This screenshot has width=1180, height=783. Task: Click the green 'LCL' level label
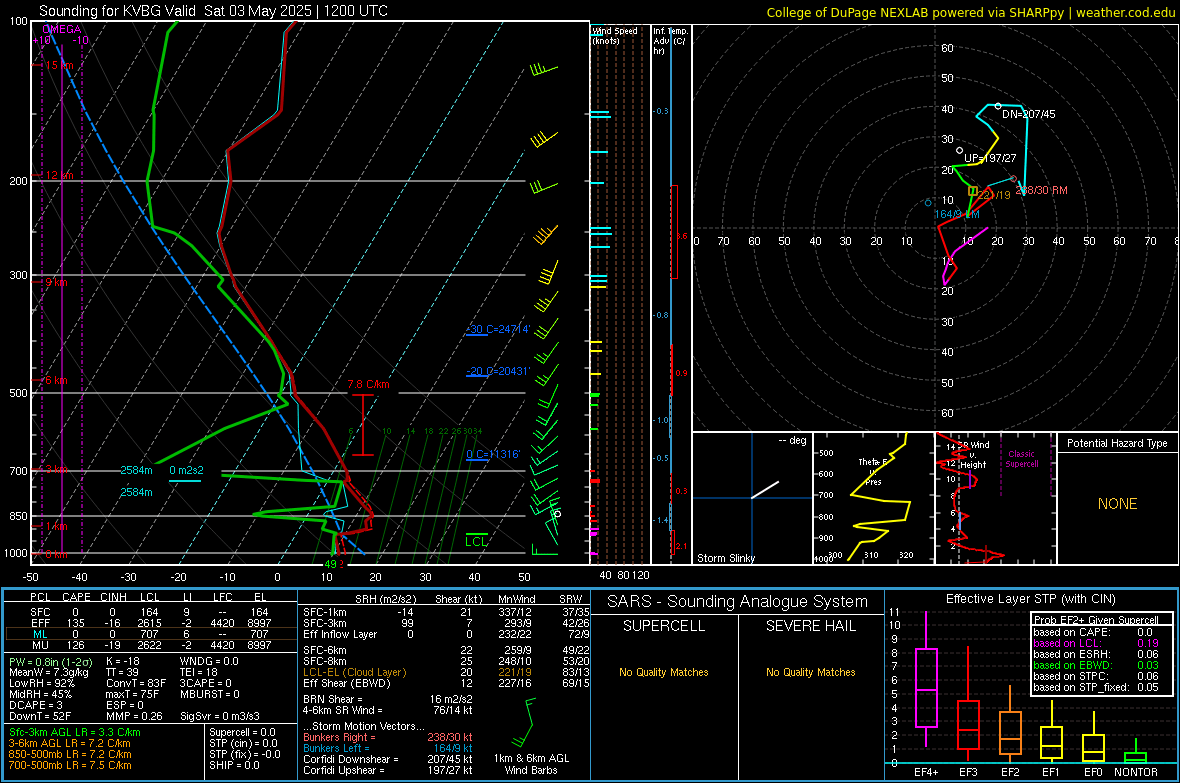(x=476, y=541)
